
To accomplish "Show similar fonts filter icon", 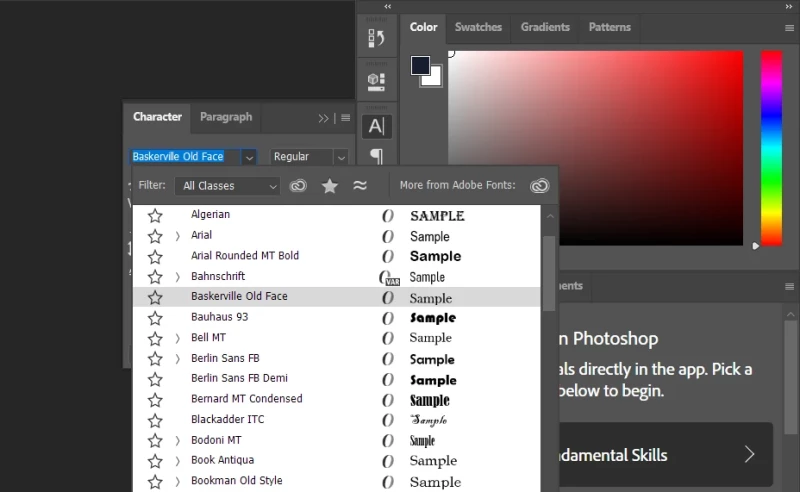I will tap(360, 186).
